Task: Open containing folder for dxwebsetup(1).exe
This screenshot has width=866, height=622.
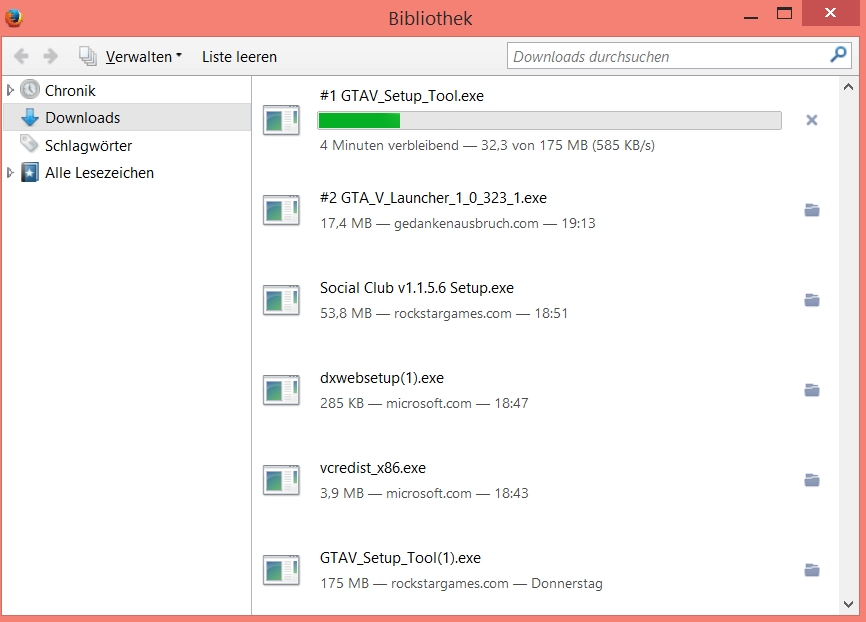Action: pyautogui.click(x=811, y=390)
